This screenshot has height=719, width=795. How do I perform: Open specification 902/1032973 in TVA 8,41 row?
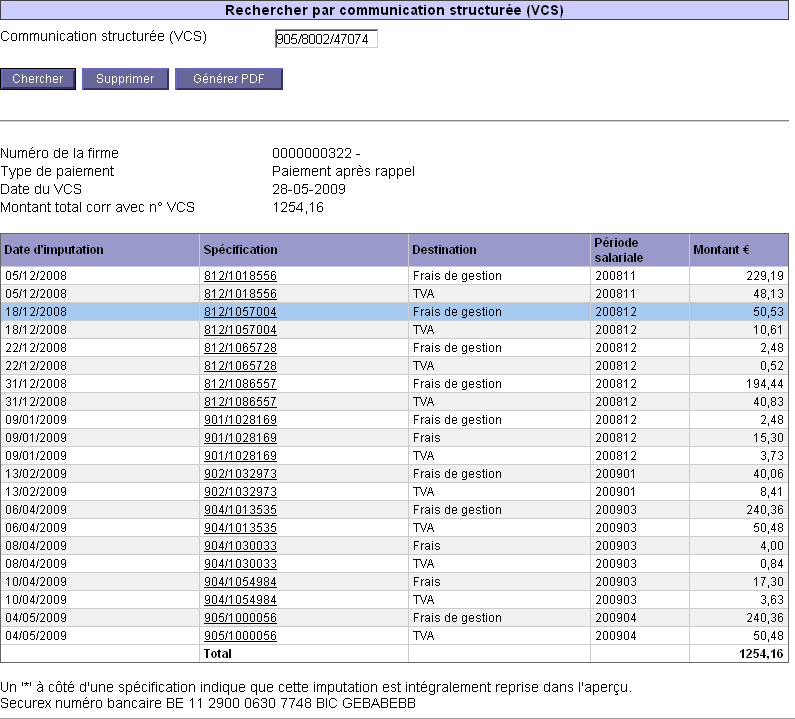pyautogui.click(x=240, y=492)
